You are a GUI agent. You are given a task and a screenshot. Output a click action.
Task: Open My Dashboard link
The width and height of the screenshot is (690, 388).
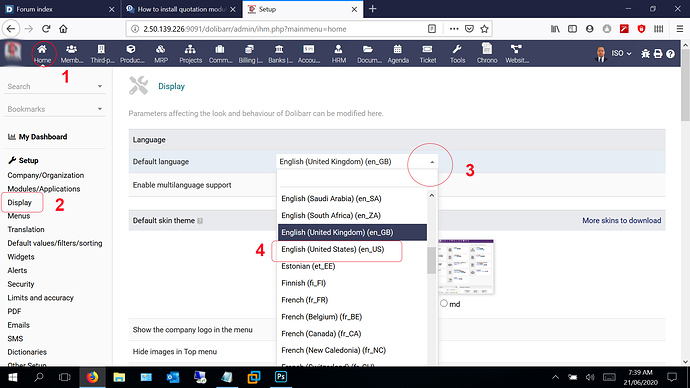(x=38, y=137)
